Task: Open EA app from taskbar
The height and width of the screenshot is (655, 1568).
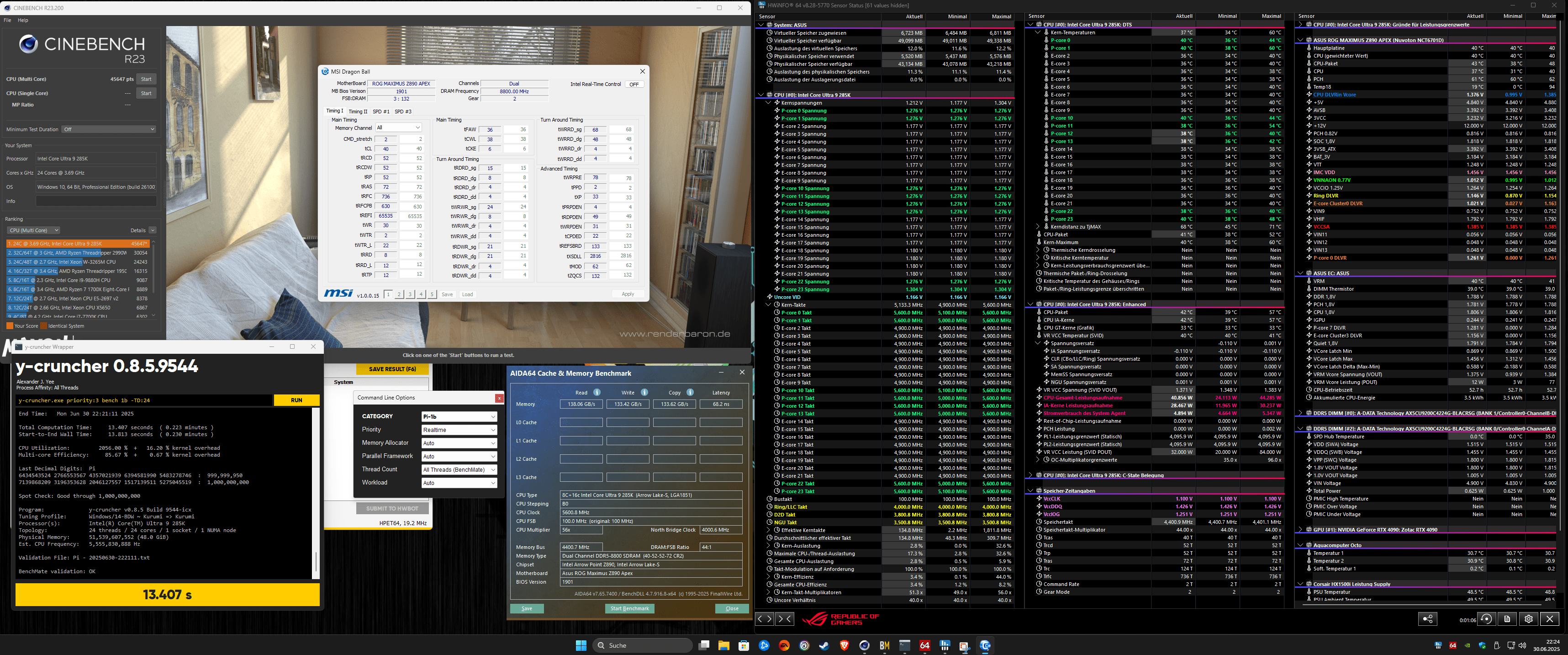Action: click(x=784, y=645)
